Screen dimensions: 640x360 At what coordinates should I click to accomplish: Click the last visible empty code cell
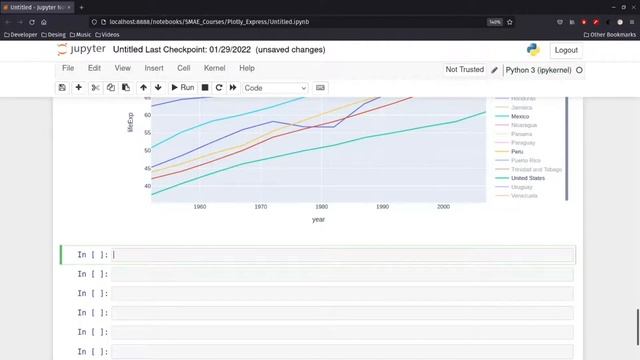pyautogui.click(x=342, y=352)
